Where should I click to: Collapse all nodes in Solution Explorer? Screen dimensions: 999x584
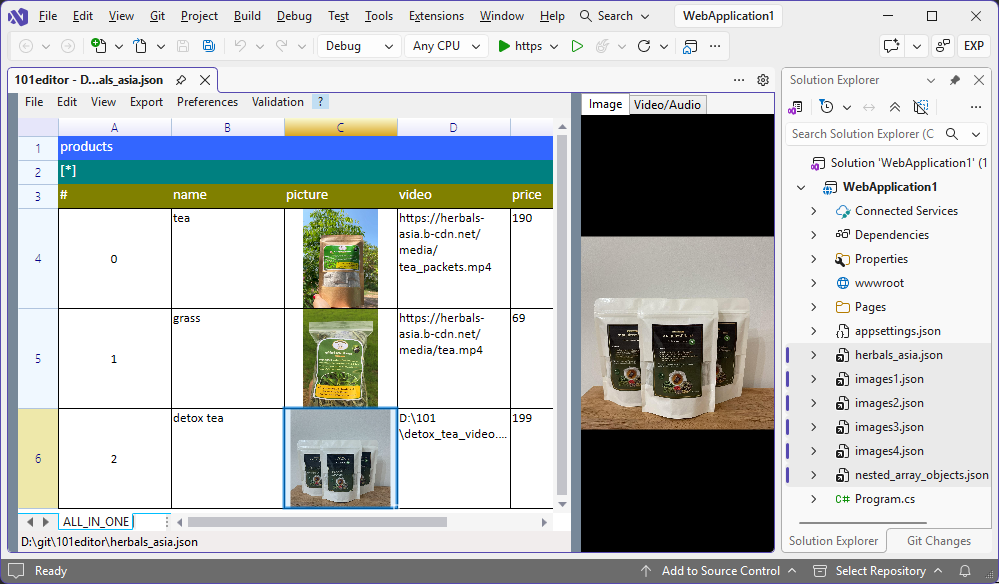(895, 107)
